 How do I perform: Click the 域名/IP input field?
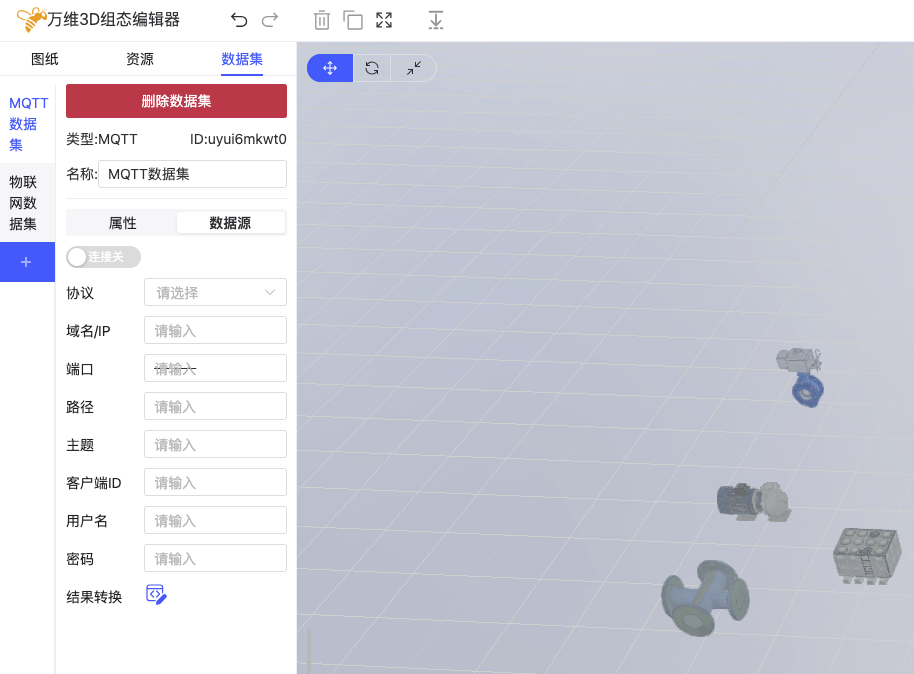(215, 330)
